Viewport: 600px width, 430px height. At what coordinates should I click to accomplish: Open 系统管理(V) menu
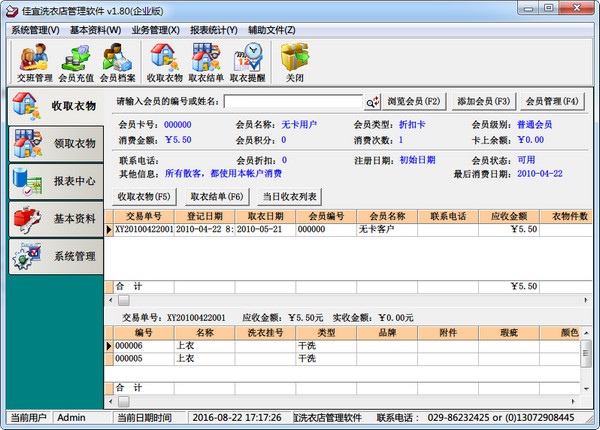[35, 30]
